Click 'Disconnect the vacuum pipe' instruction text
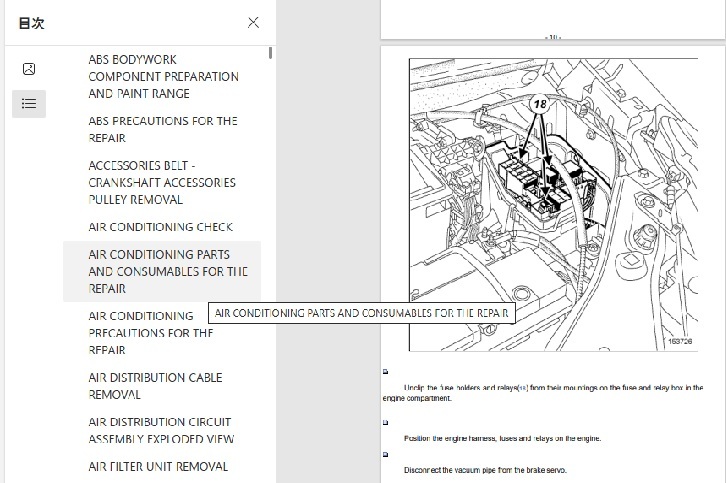The image size is (726, 483). (485, 470)
